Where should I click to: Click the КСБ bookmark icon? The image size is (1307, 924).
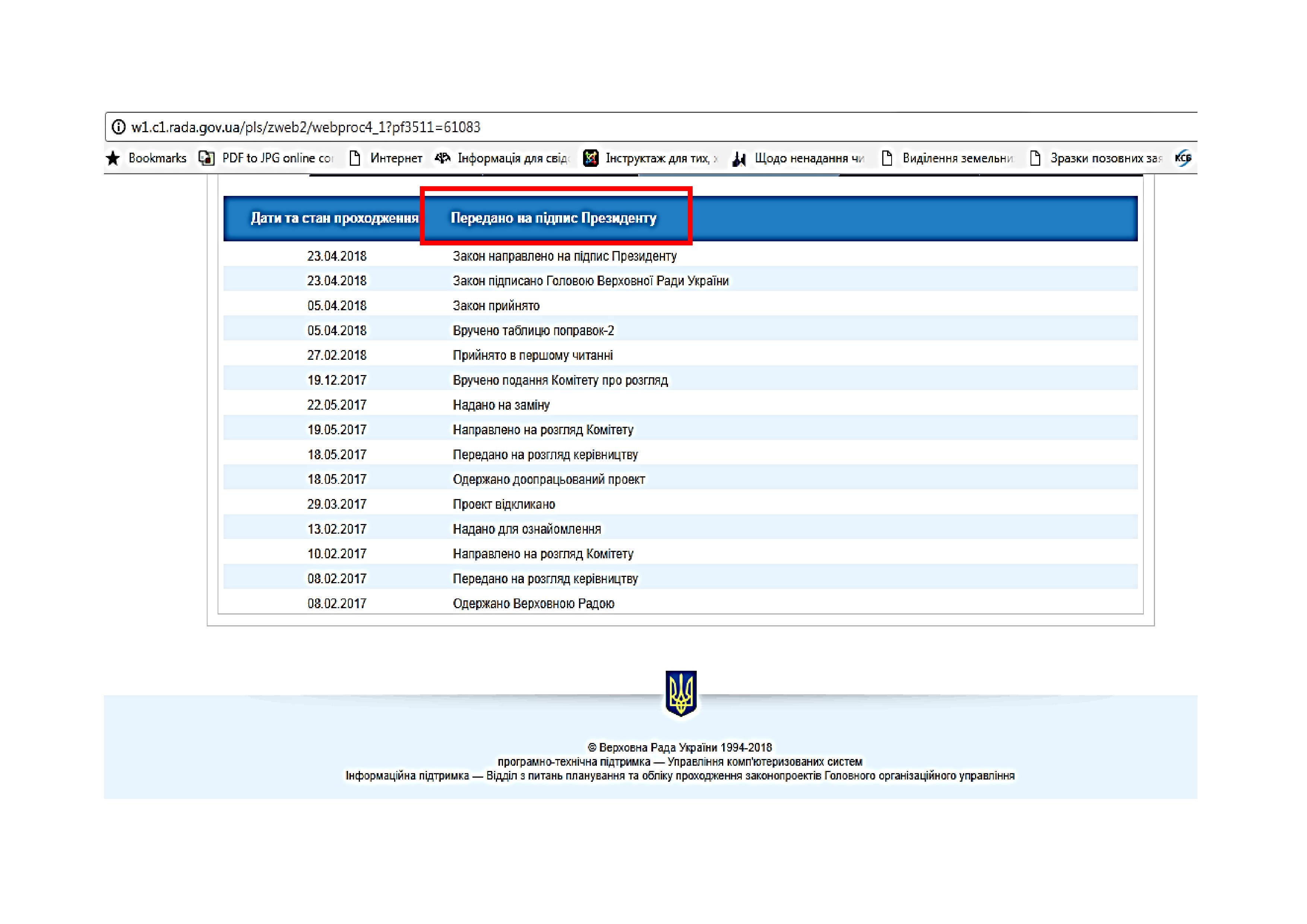[1183, 158]
